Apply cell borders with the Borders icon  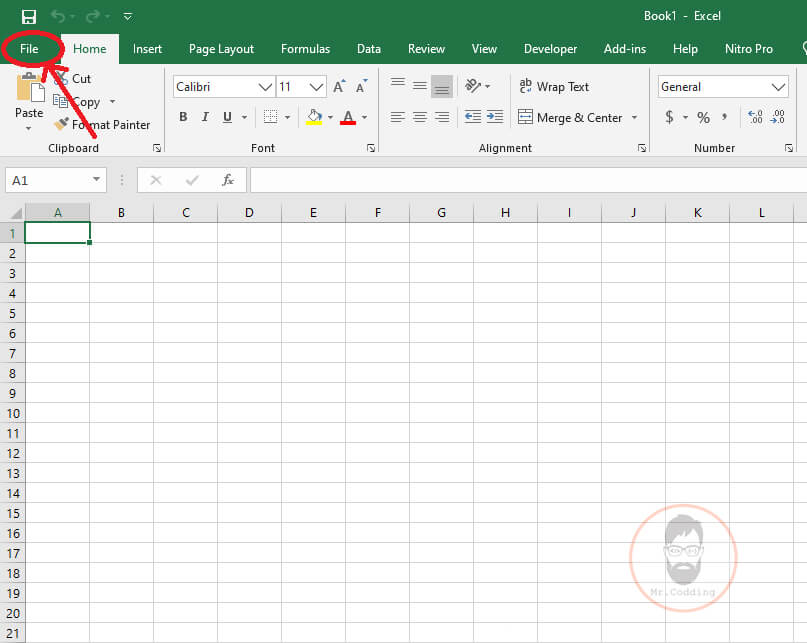(x=270, y=117)
